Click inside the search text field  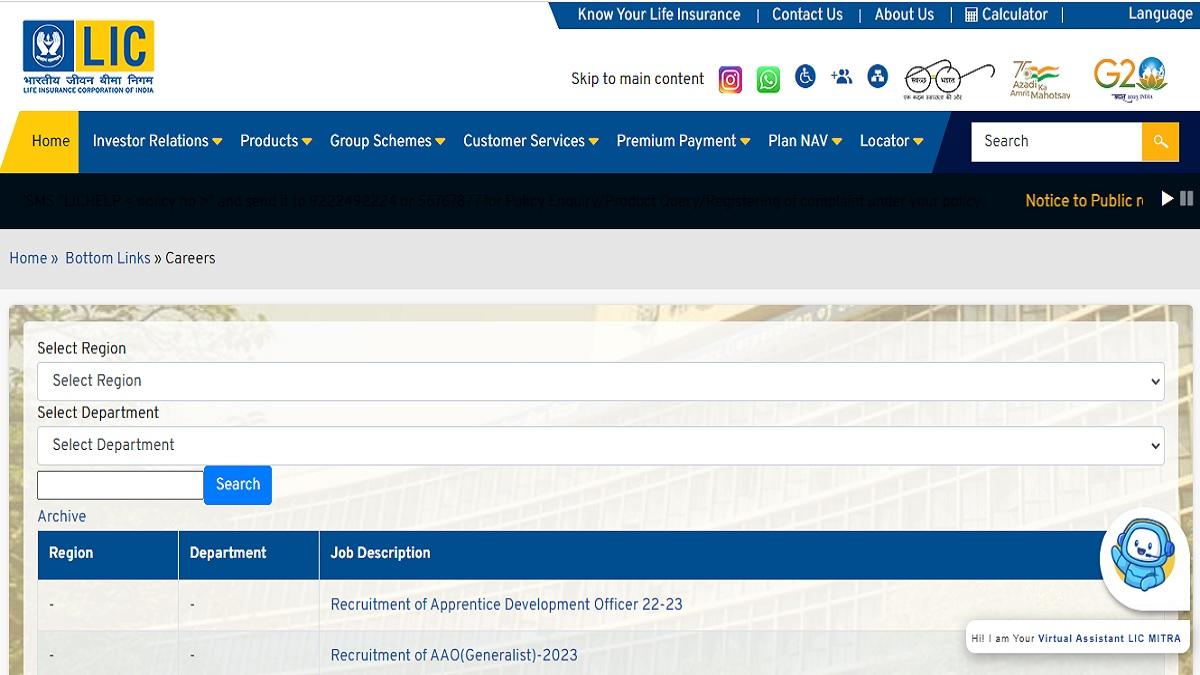[119, 485]
